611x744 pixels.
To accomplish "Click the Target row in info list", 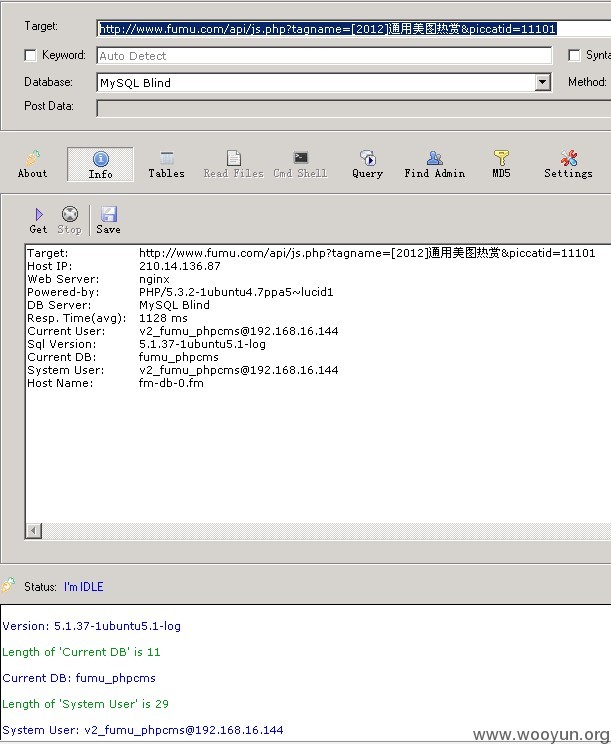I will [311, 253].
